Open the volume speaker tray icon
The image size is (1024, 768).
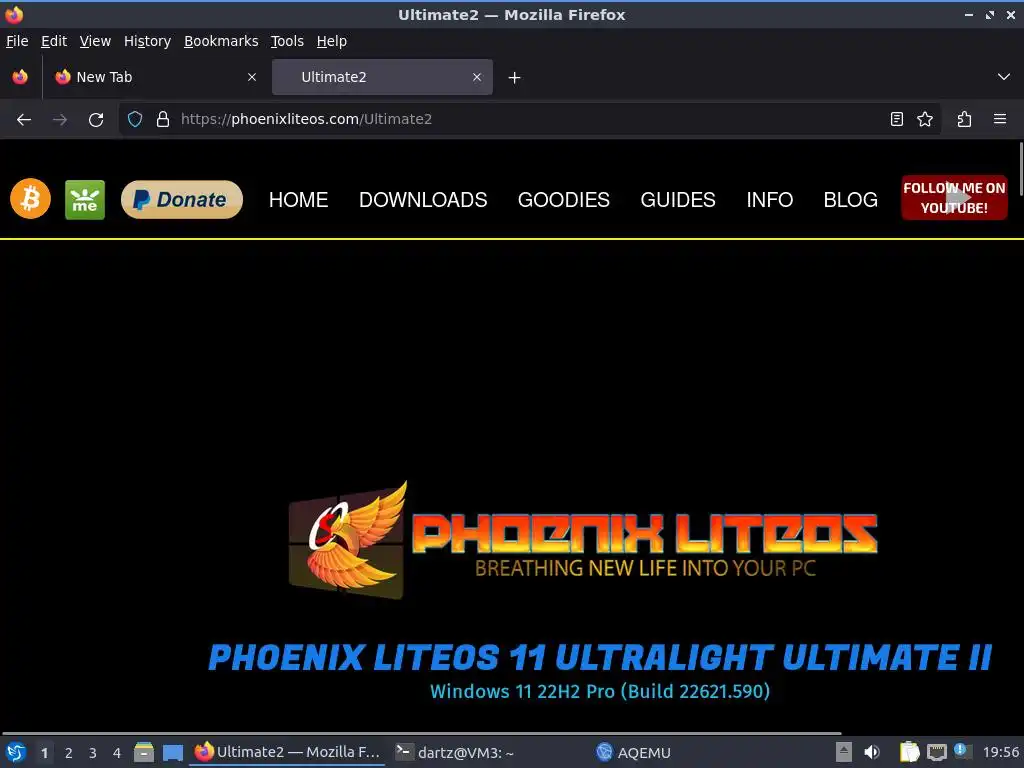point(872,752)
